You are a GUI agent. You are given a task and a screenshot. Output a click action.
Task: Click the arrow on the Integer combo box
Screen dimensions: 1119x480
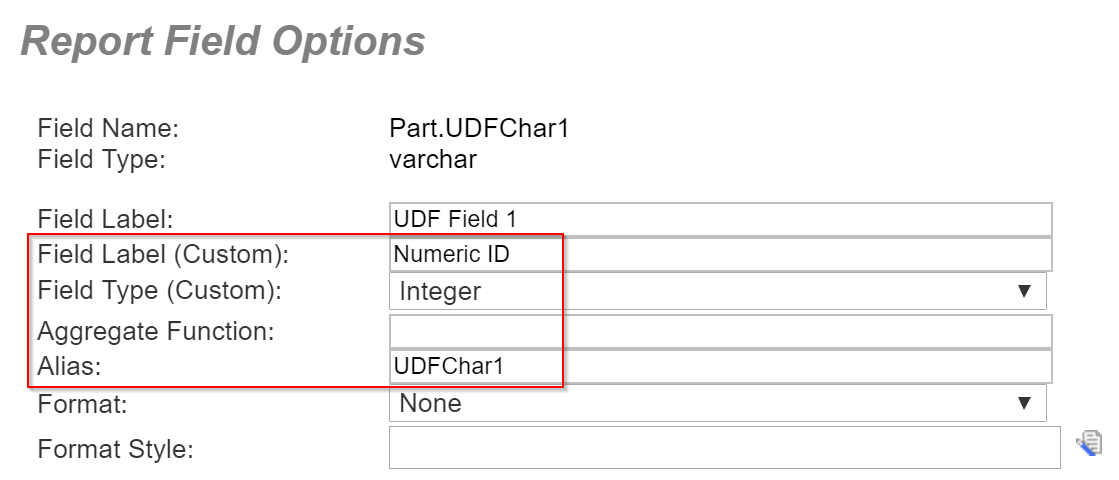[x=1024, y=291]
